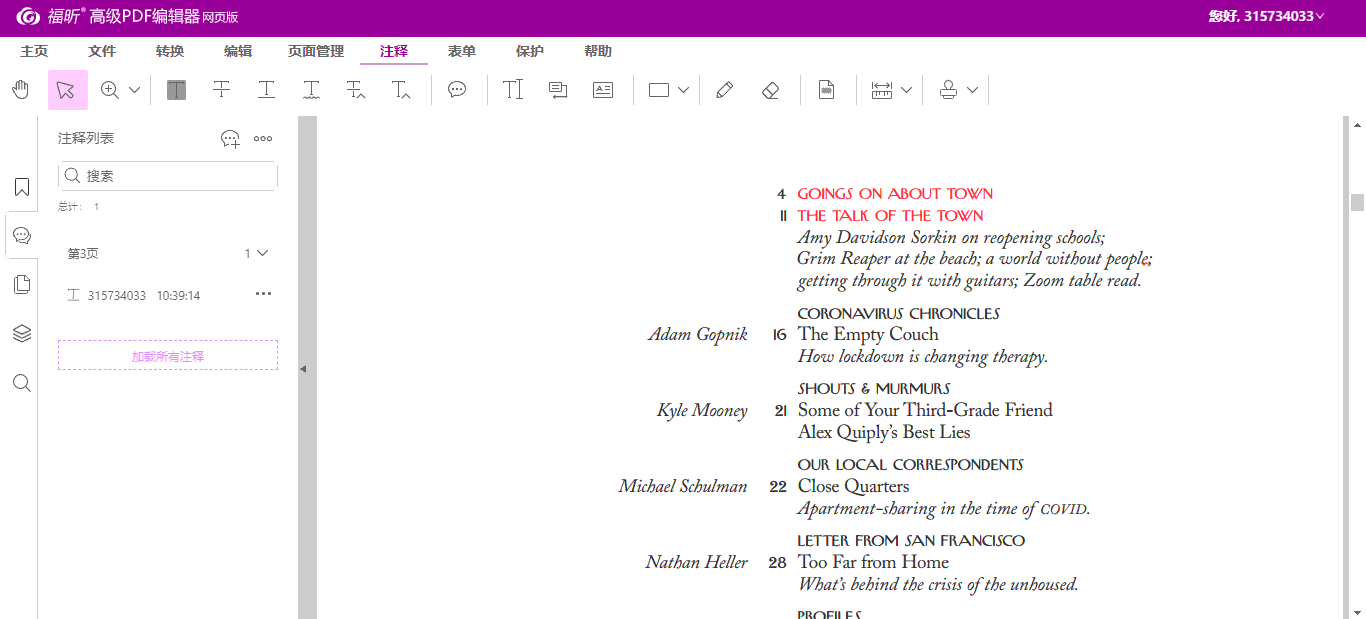Collapse the 第3页 annotation group
Image resolution: width=1366 pixels, height=619 pixels.
263,253
